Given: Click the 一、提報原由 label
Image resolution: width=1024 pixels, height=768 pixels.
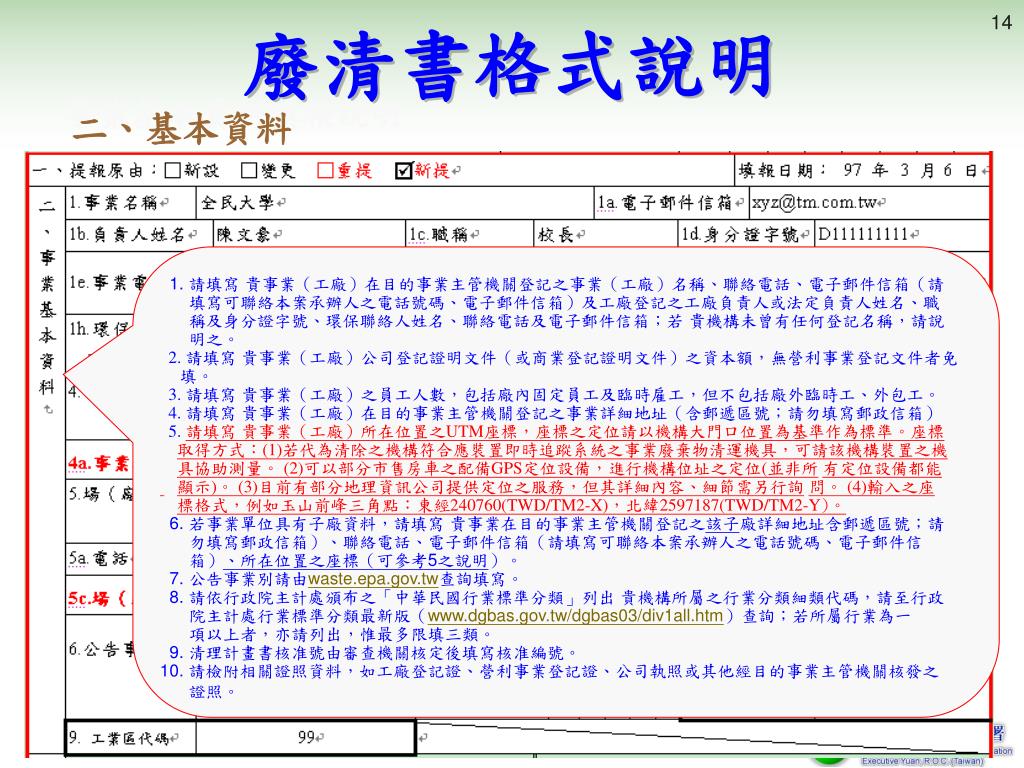Looking at the screenshot, I should point(94,170).
